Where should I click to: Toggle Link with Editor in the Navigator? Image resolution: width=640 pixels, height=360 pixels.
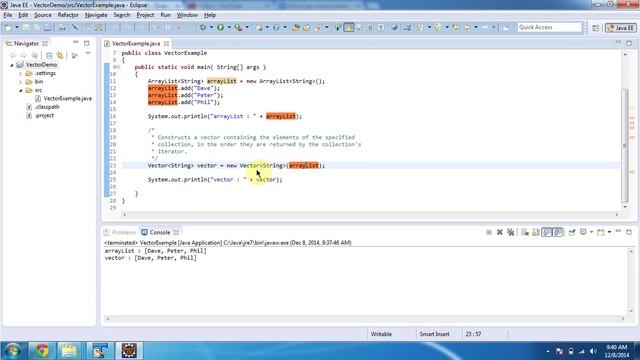[60, 55]
